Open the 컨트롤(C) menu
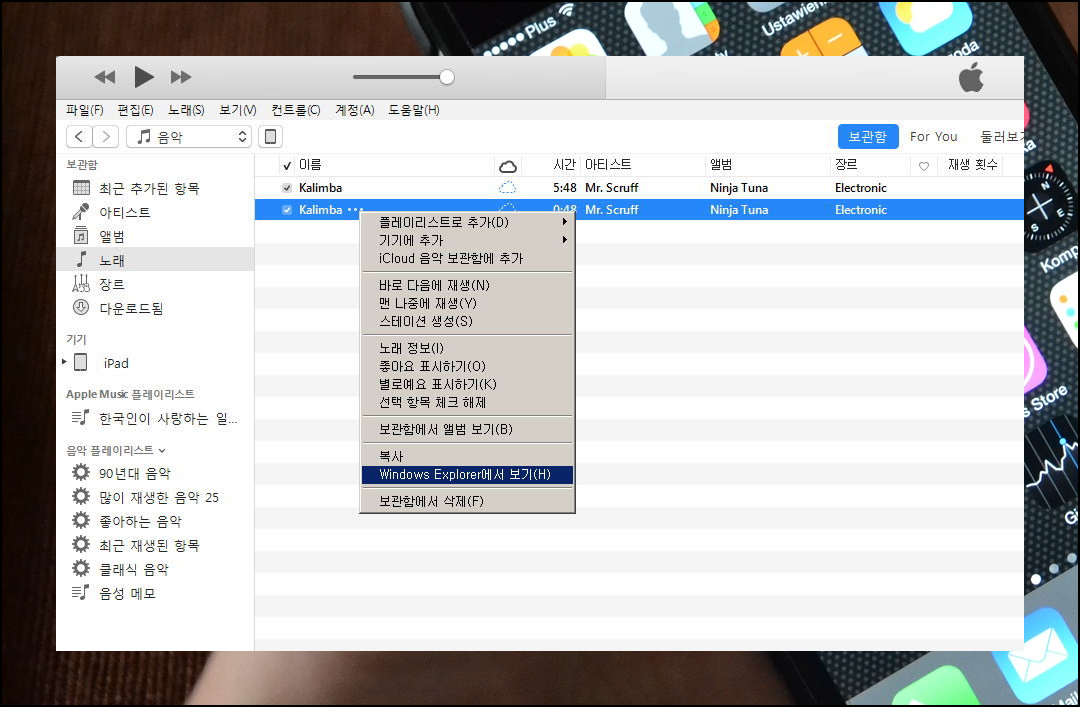Screen dimensions: 1080x707 pyautogui.click(x=295, y=110)
